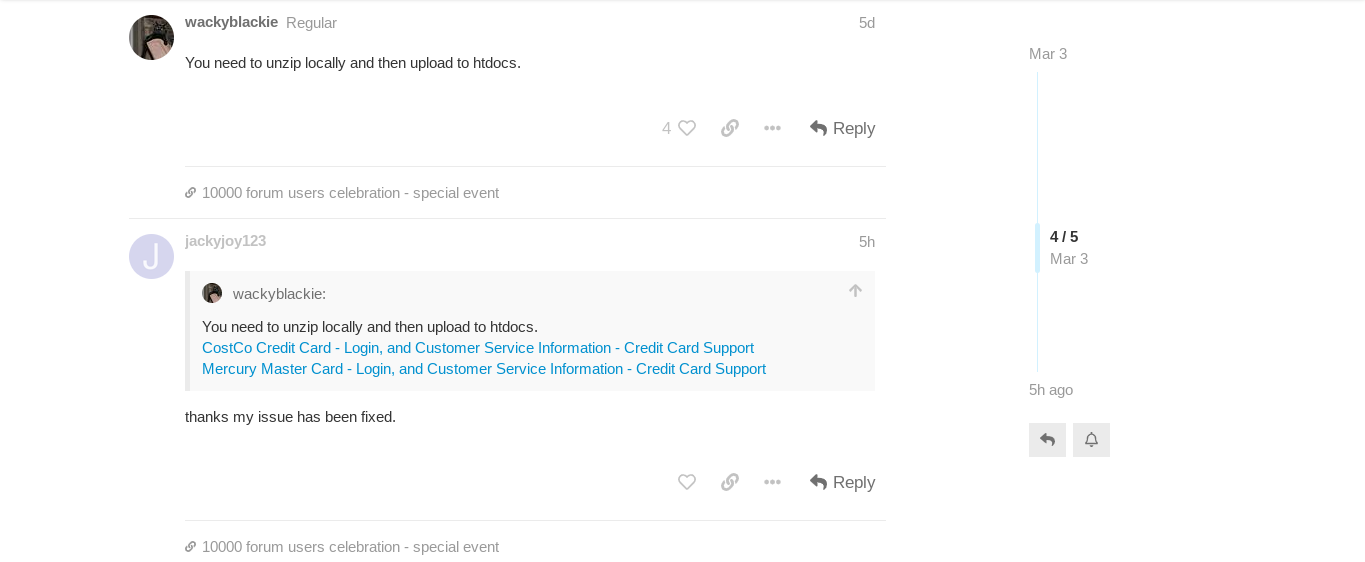
Task: Click the timeline scroller position handle
Action: tap(1064, 247)
